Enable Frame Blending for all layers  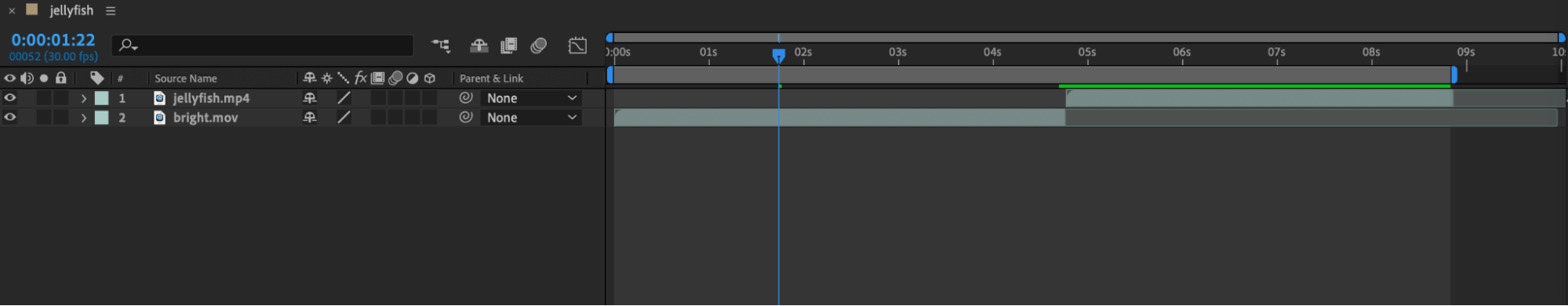[x=508, y=46]
